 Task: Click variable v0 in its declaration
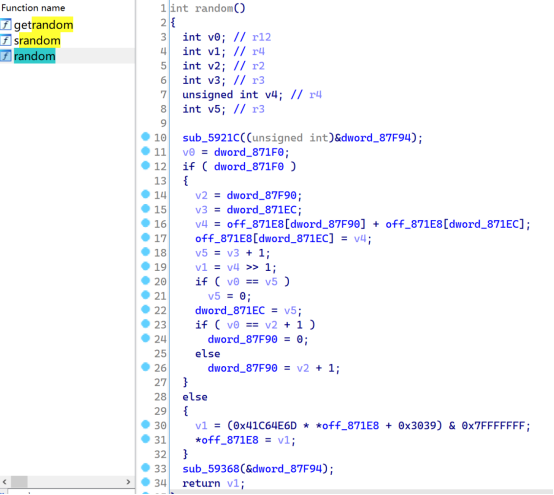[x=214, y=37]
